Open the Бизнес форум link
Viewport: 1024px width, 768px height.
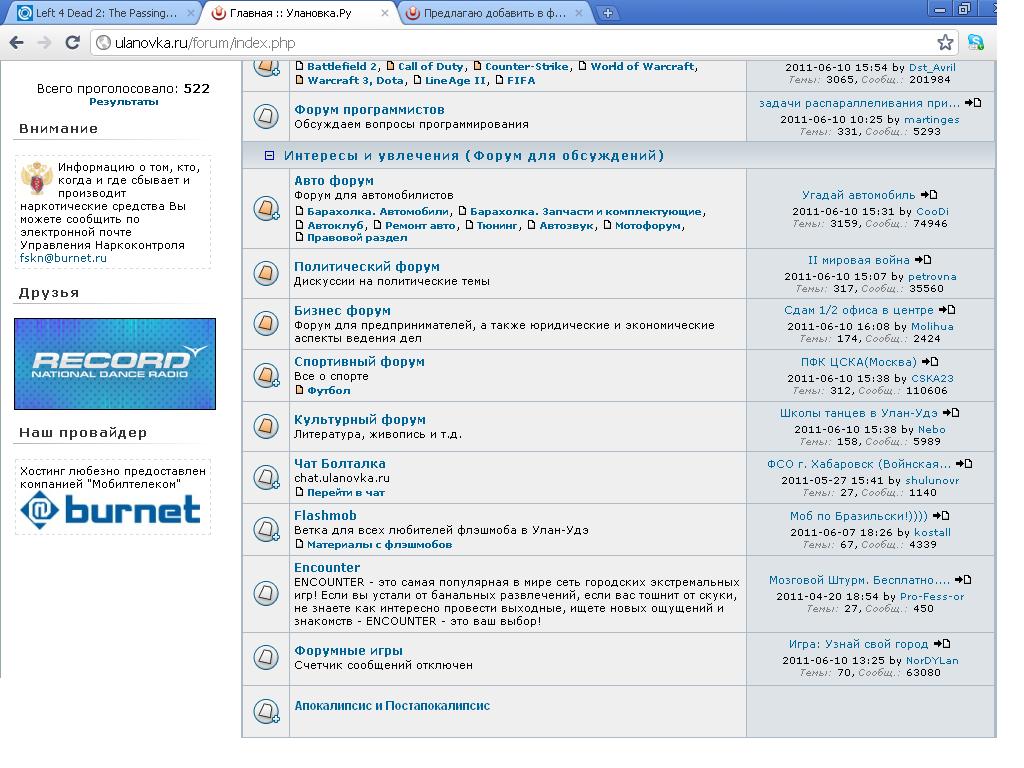click(342, 311)
